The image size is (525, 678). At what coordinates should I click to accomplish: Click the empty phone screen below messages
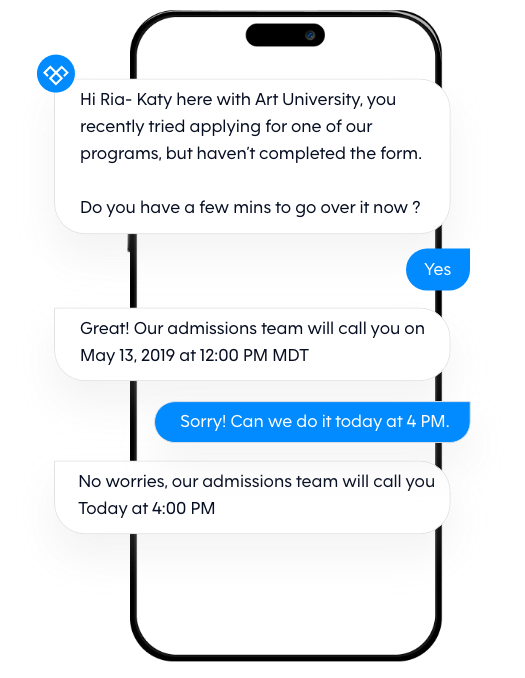pyautogui.click(x=285, y=597)
